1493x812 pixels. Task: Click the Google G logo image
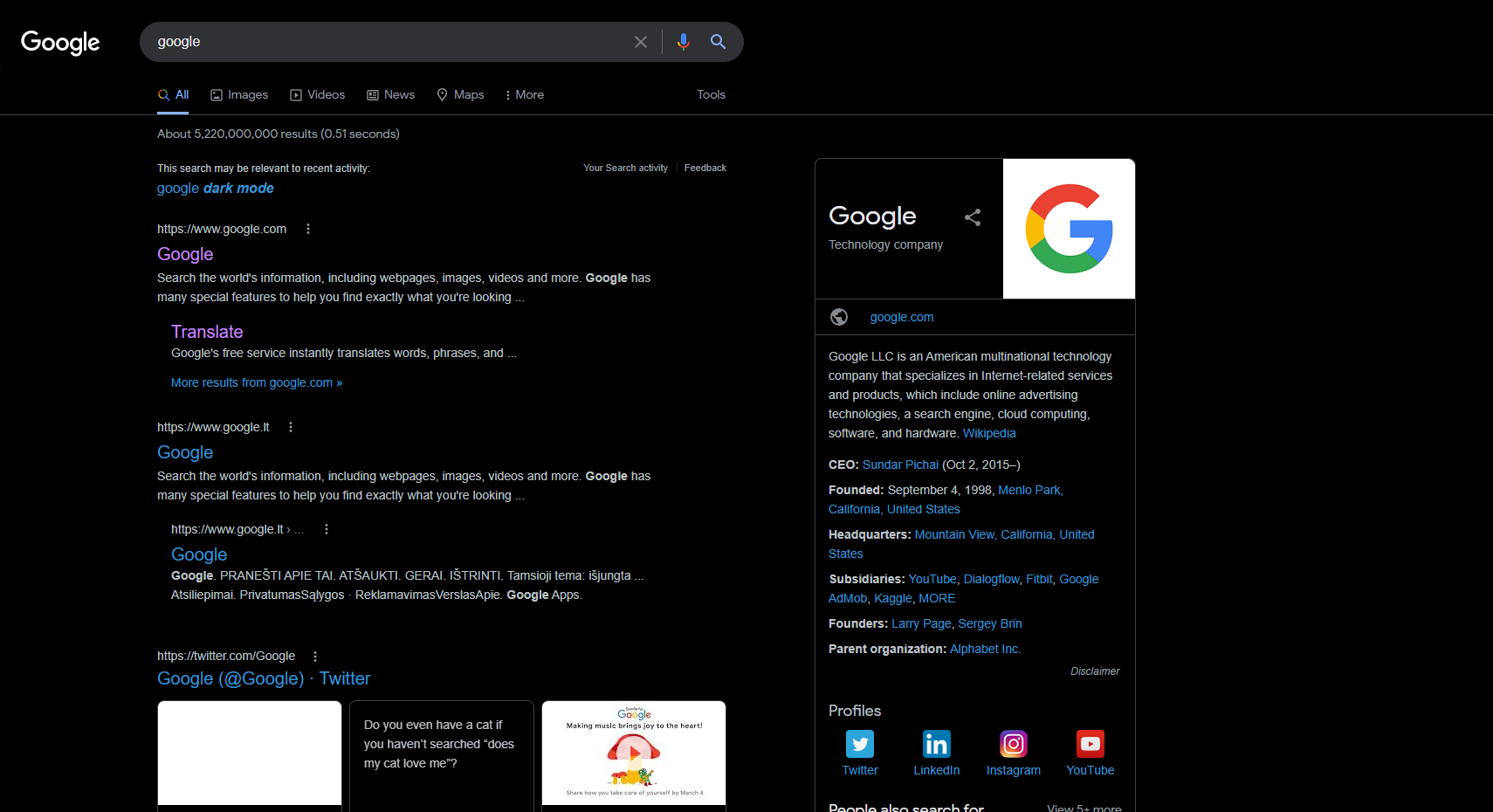pos(1070,229)
